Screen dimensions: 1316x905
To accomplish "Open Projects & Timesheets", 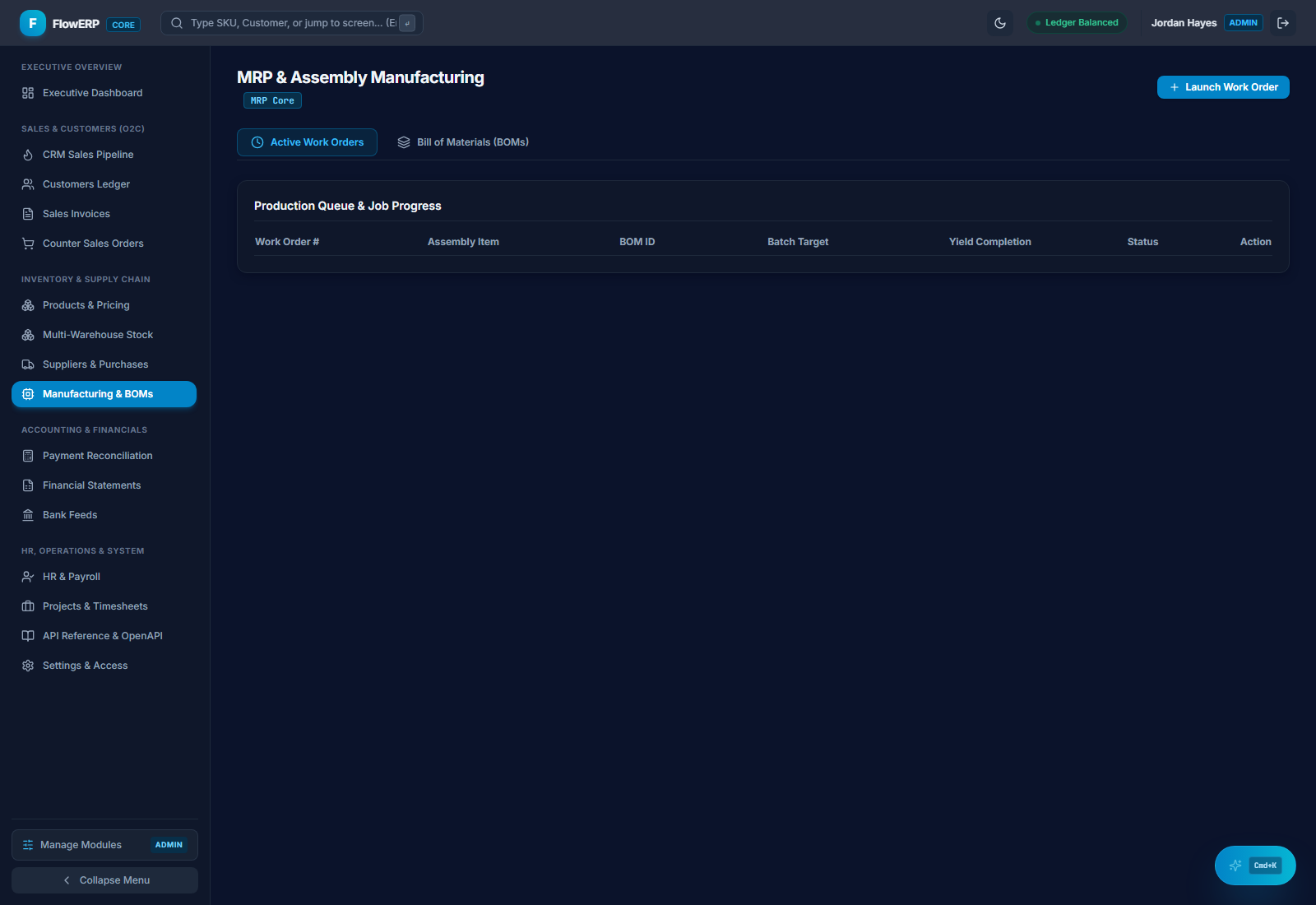I will click(104, 606).
